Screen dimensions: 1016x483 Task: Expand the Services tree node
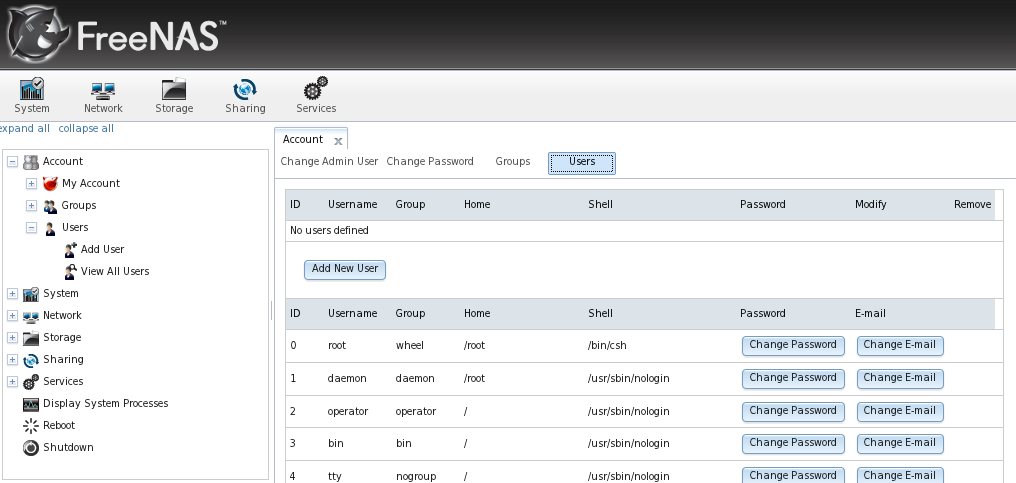(12, 382)
